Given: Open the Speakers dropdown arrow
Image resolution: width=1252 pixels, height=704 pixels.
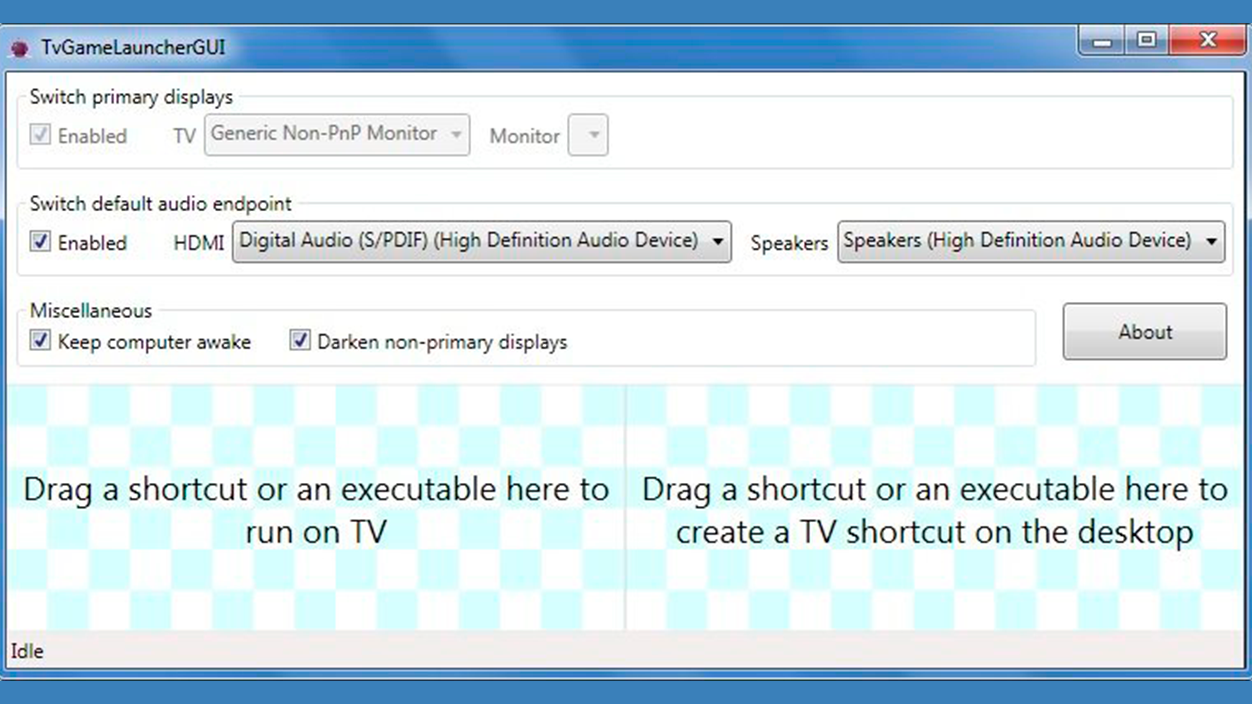Looking at the screenshot, I should 1209,240.
